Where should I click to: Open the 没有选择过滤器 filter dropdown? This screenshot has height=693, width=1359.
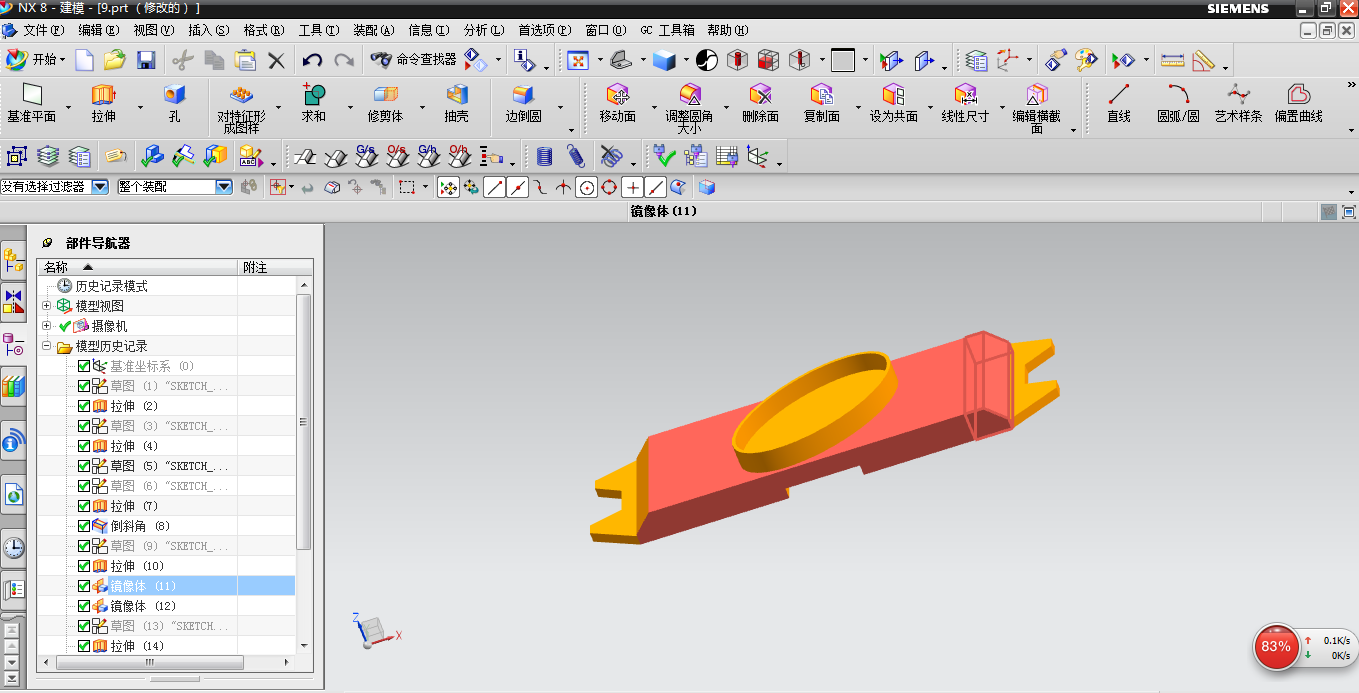point(100,186)
